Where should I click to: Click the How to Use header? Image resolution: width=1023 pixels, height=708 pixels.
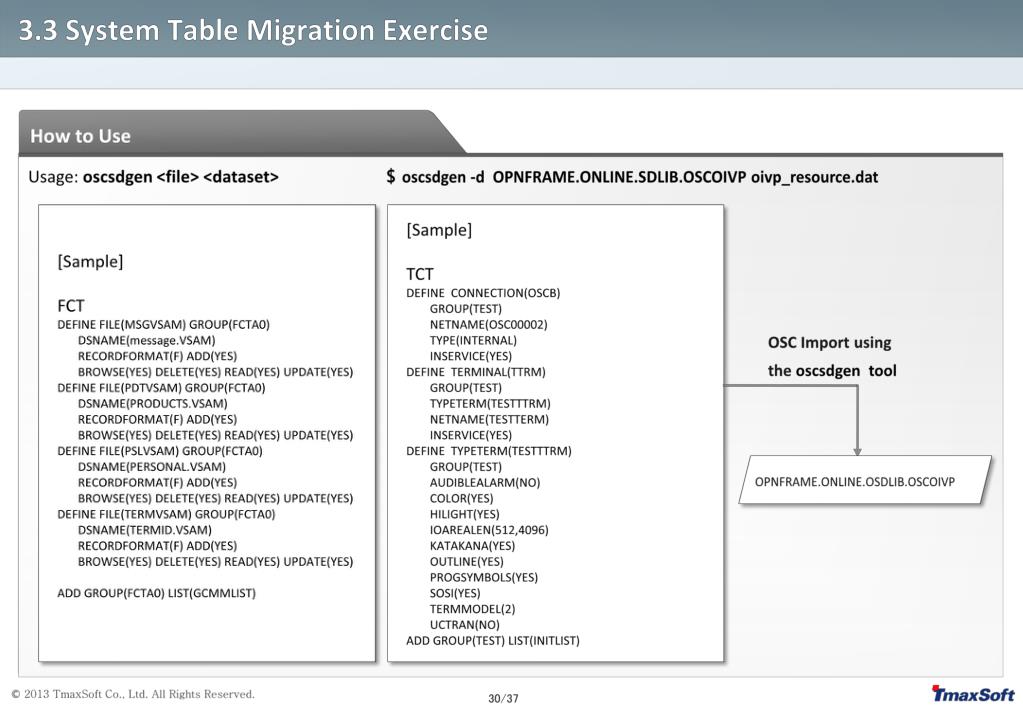coord(80,136)
